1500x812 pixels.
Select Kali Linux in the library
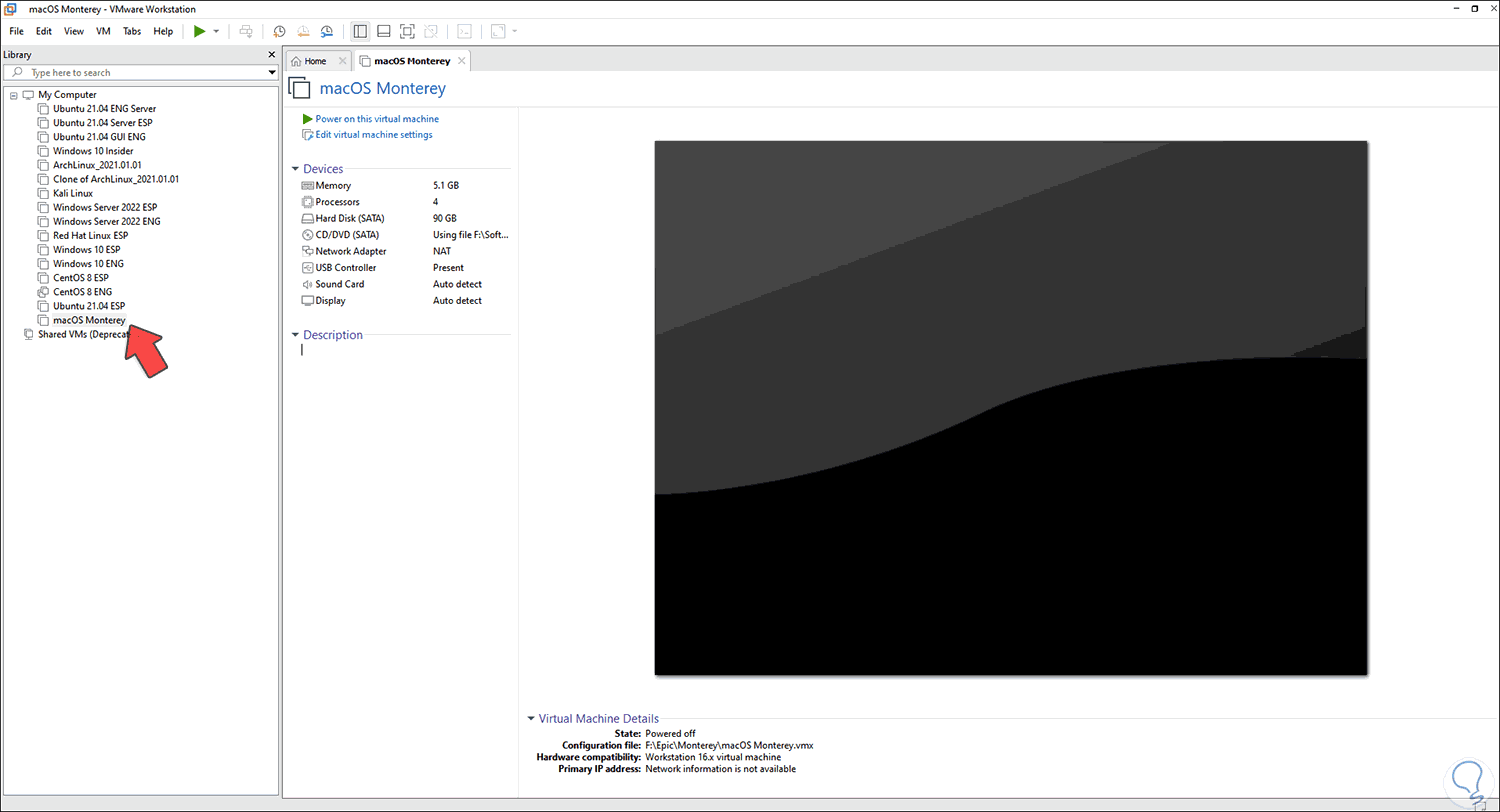pyautogui.click(x=73, y=193)
